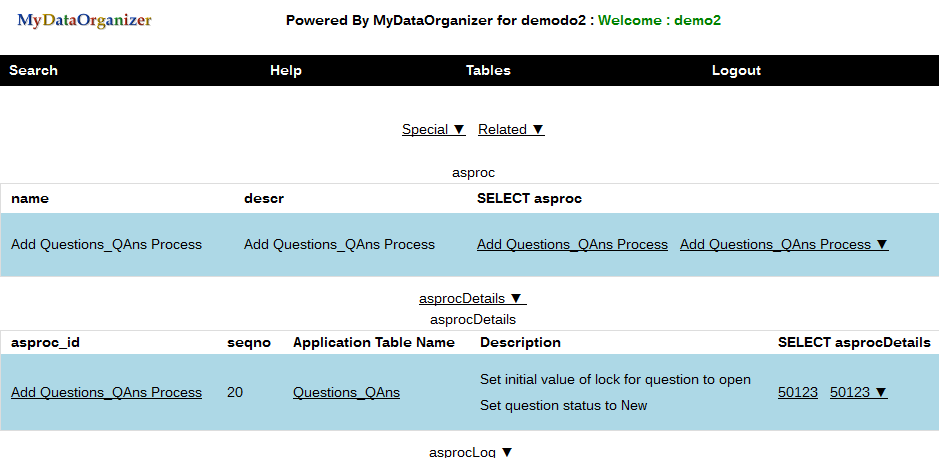Open Add Questions_QAns Process select link

pyautogui.click(x=572, y=245)
